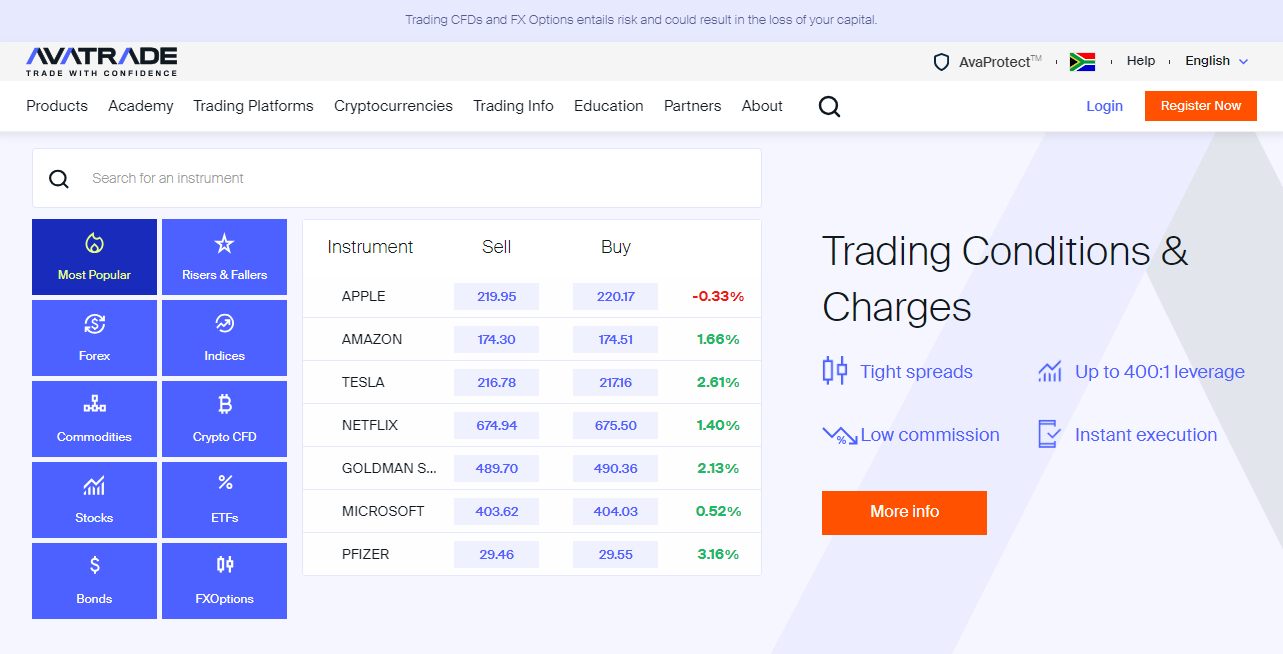Click Tesla buy price 217.16
The image size is (1283, 654).
pos(616,382)
